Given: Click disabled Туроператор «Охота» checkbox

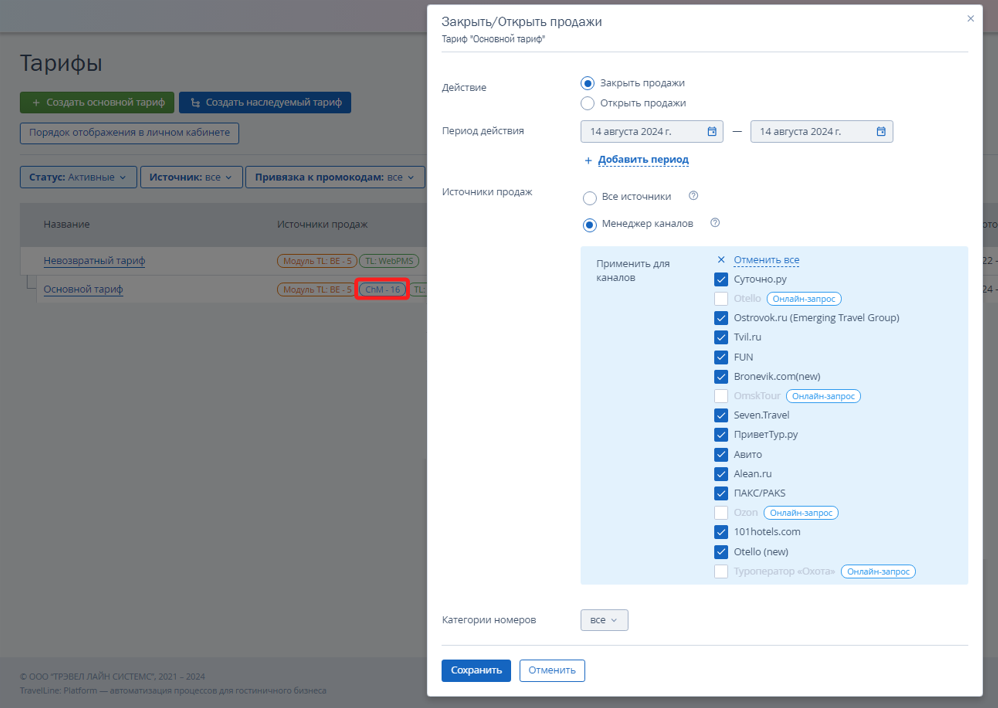Looking at the screenshot, I should click(721, 572).
